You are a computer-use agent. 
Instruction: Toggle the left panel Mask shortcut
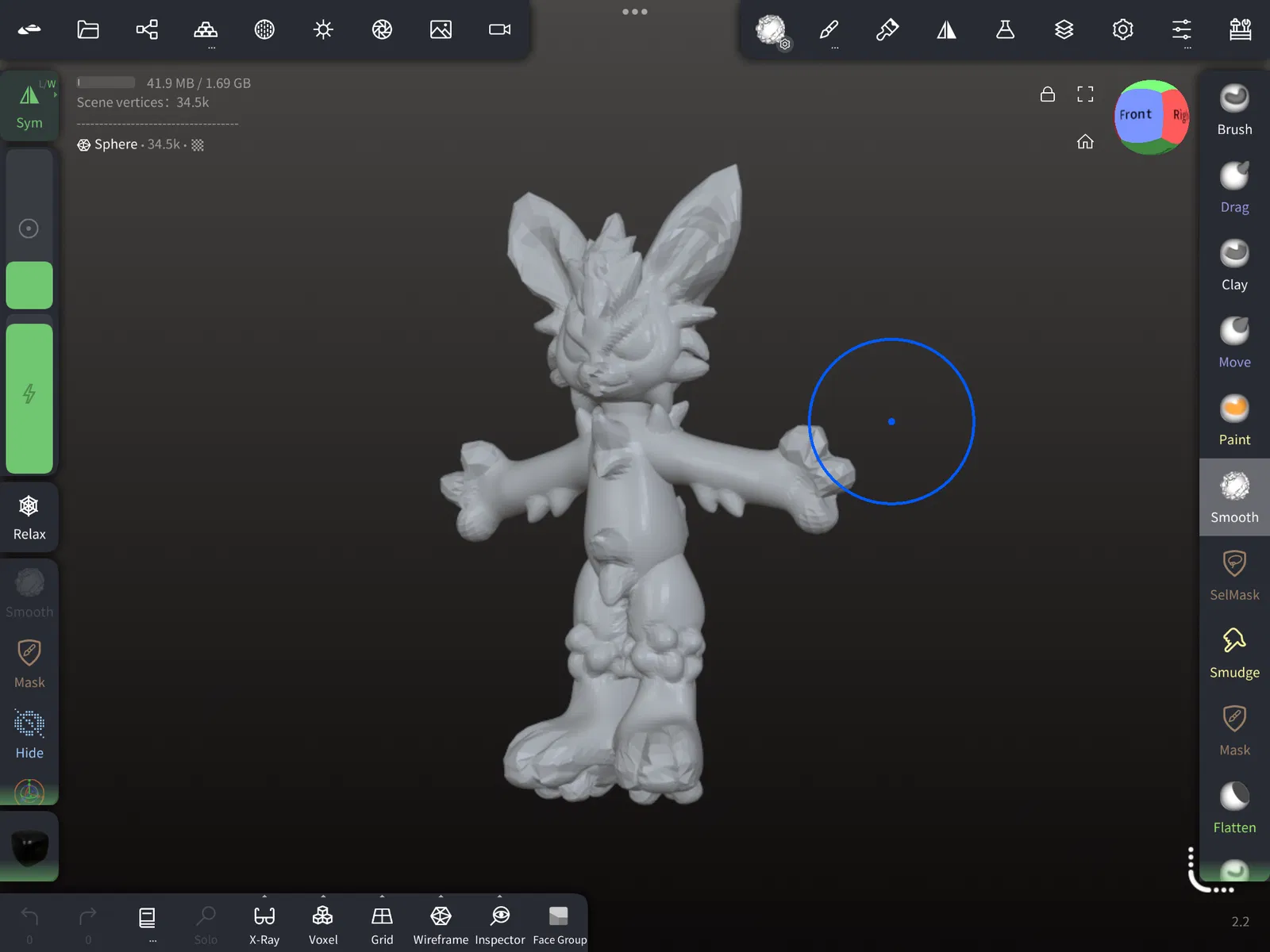pos(29,665)
